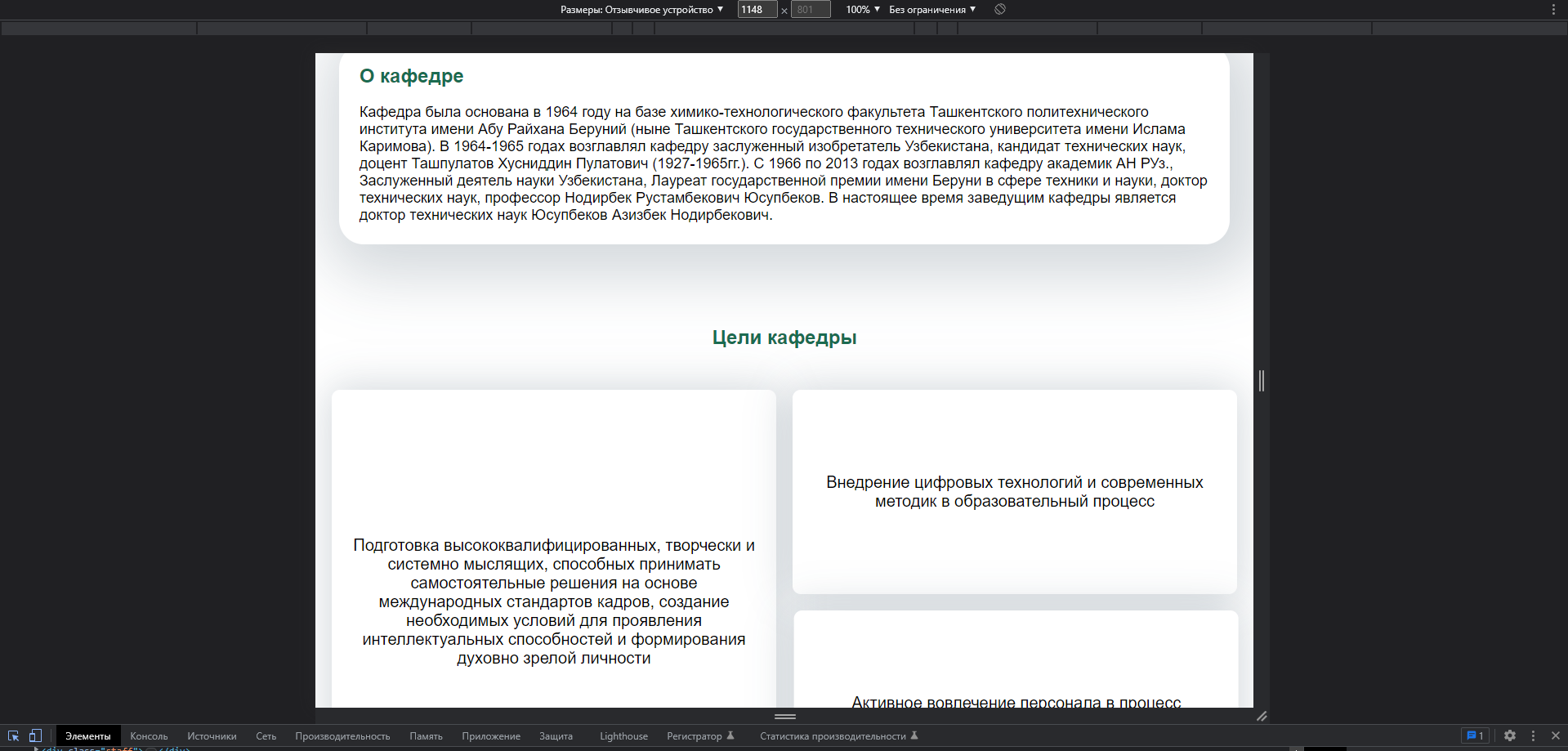This screenshot has height=751, width=1568.
Task: Open DevTools settings gear
Action: tap(1510, 735)
